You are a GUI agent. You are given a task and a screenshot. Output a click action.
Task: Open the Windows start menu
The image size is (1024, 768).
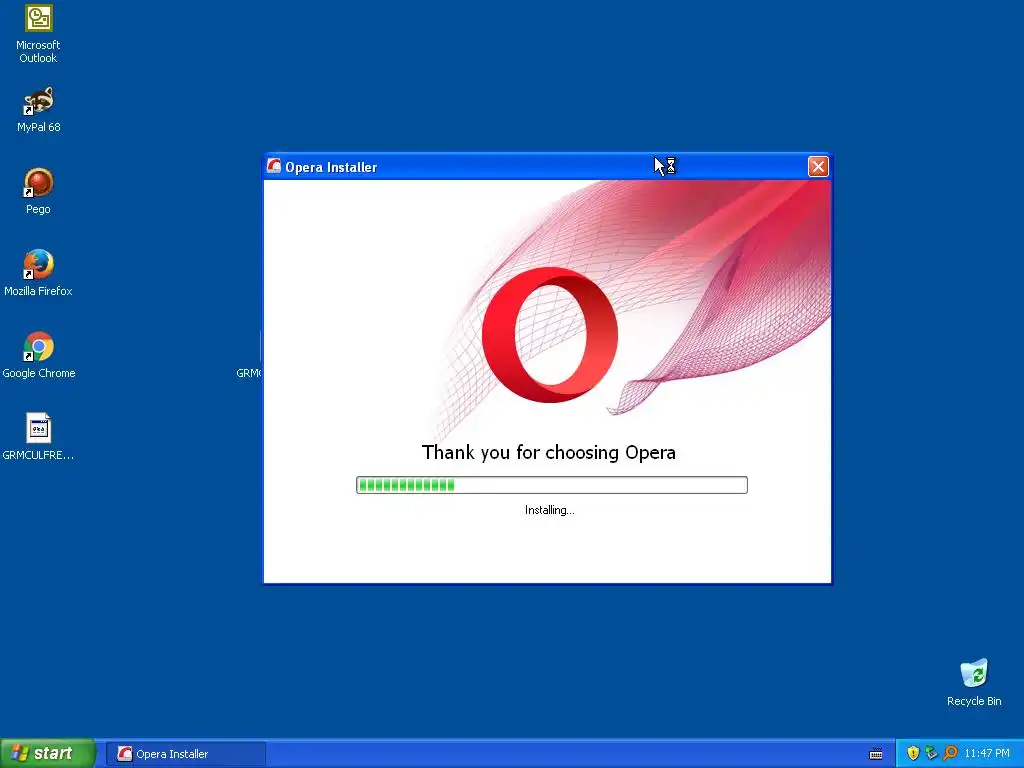pos(47,754)
